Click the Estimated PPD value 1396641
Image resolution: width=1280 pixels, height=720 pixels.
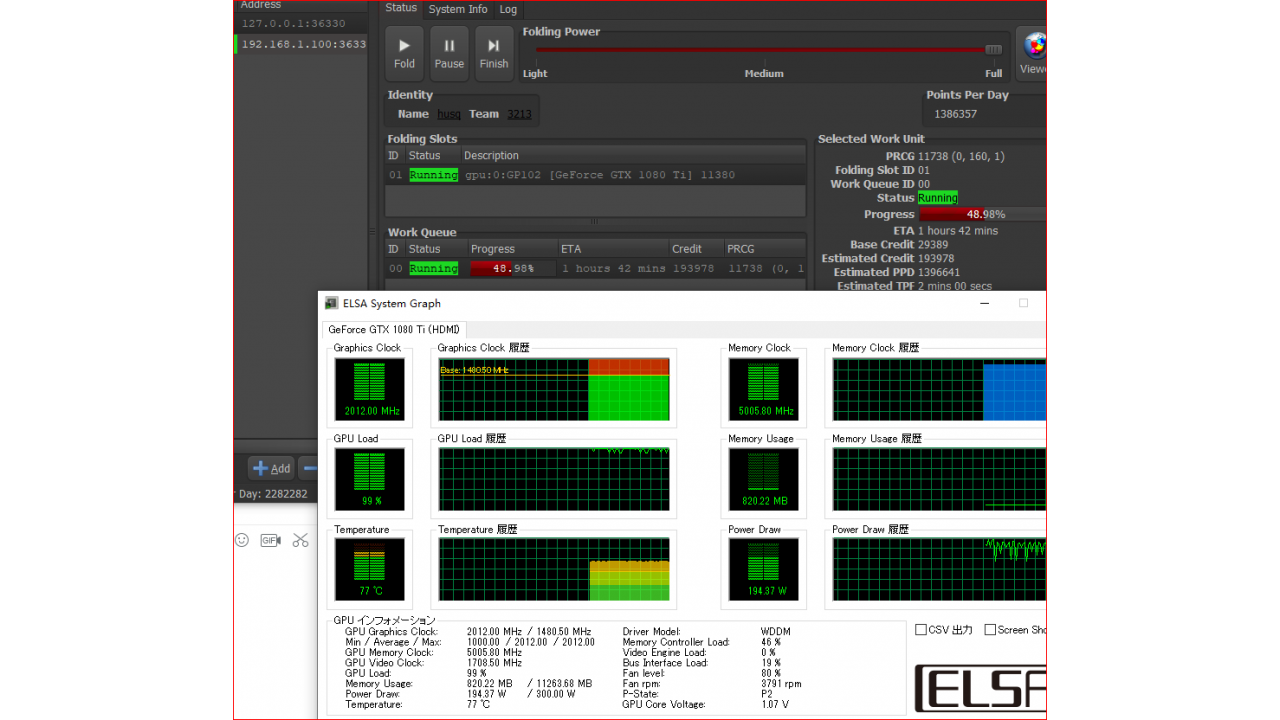point(939,272)
